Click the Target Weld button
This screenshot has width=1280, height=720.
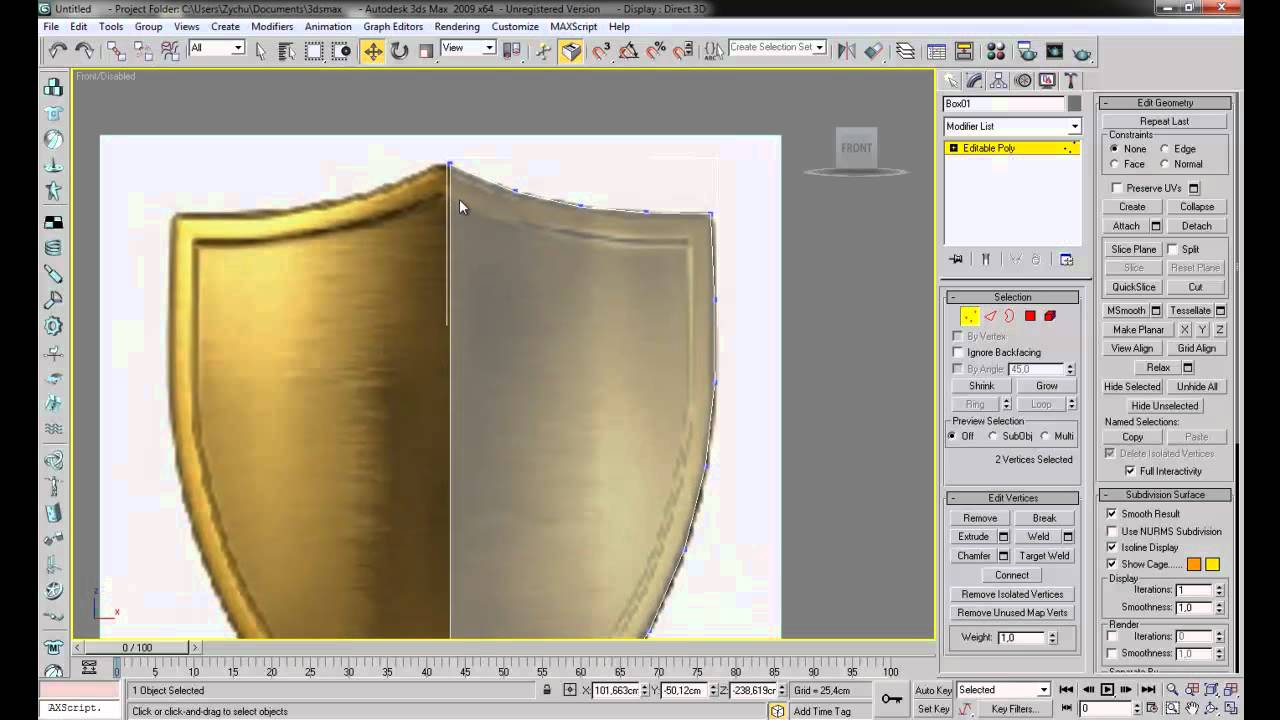(1044, 556)
